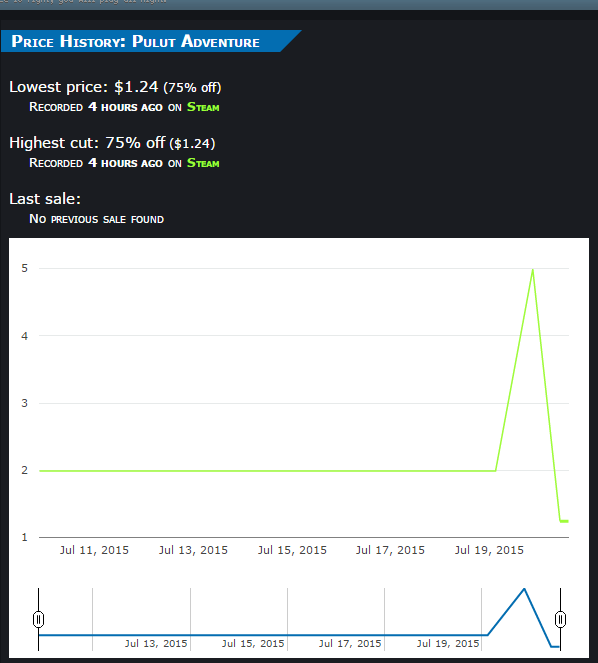Viewport: 598px width, 663px height.
Task: Click the y-axis value 3
Action: click(25, 403)
